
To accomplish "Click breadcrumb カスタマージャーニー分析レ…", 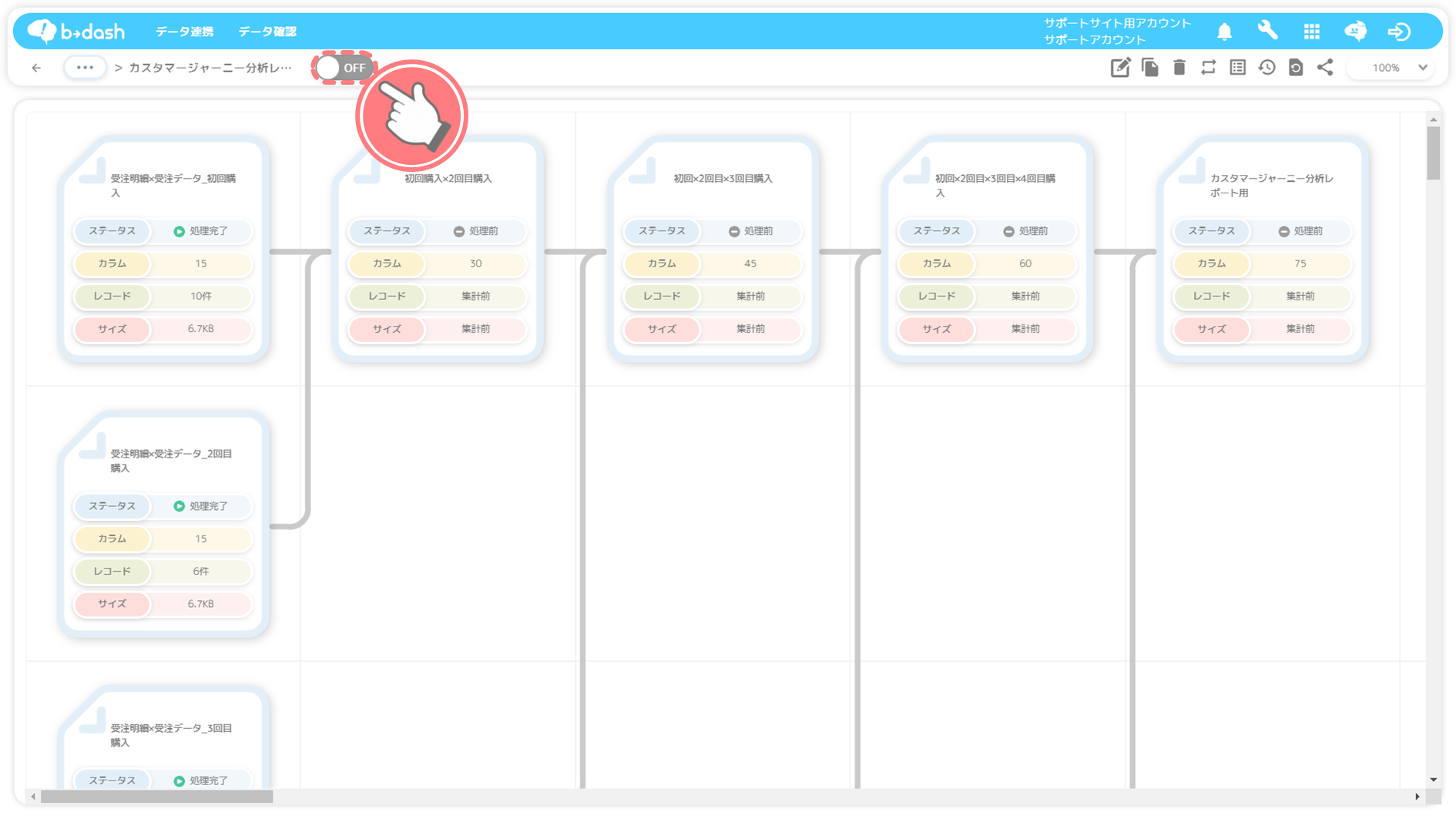I will [x=210, y=68].
